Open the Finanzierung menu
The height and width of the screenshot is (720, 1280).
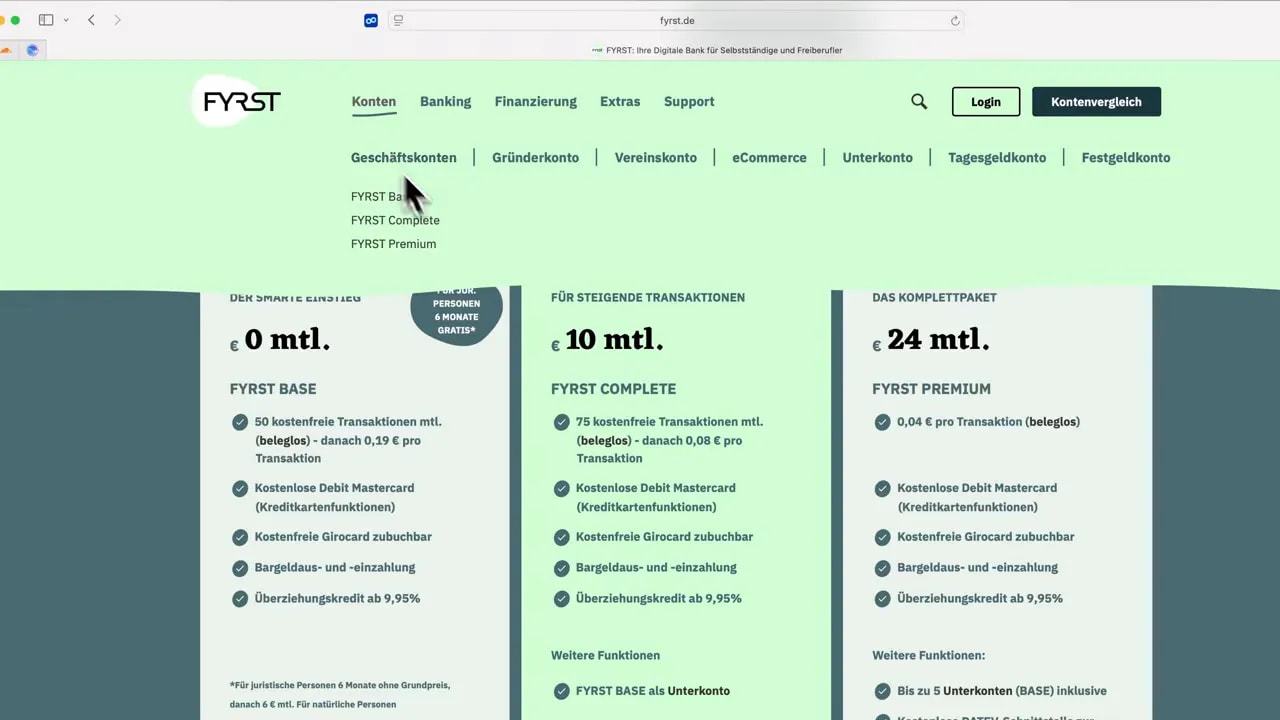tap(535, 101)
